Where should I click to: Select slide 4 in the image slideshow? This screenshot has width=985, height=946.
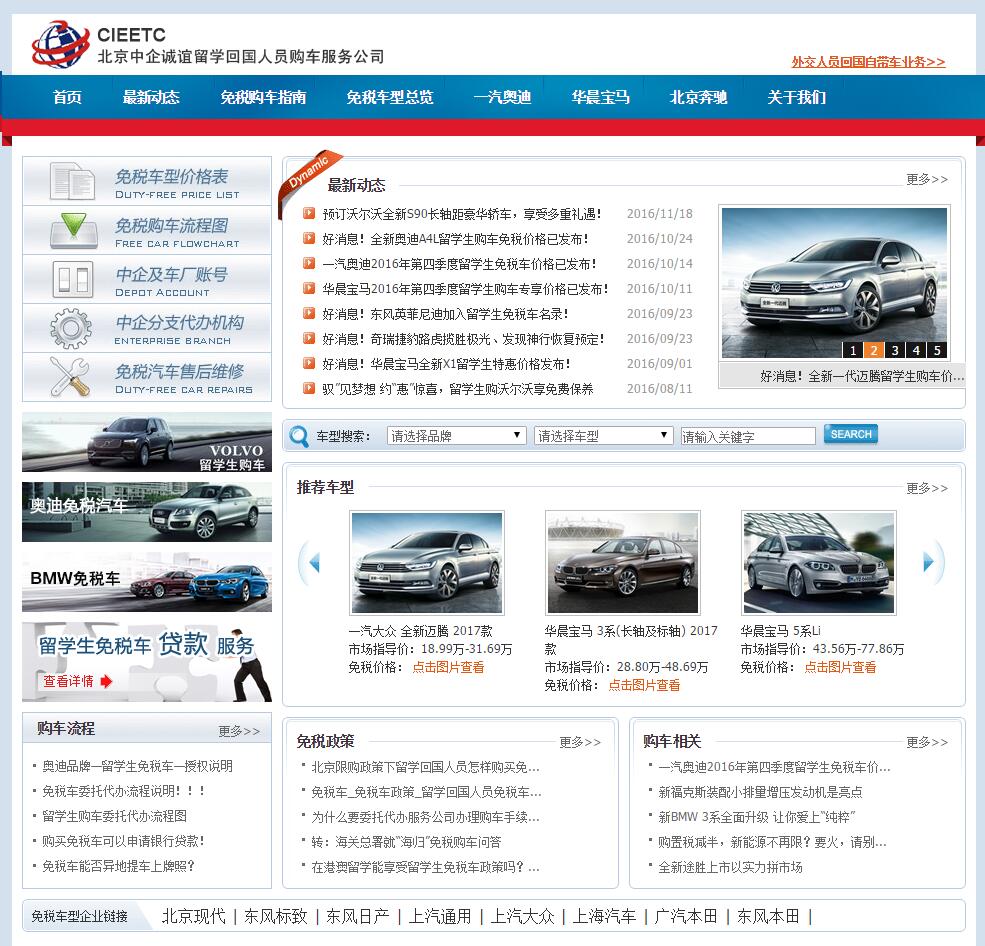[x=916, y=350]
